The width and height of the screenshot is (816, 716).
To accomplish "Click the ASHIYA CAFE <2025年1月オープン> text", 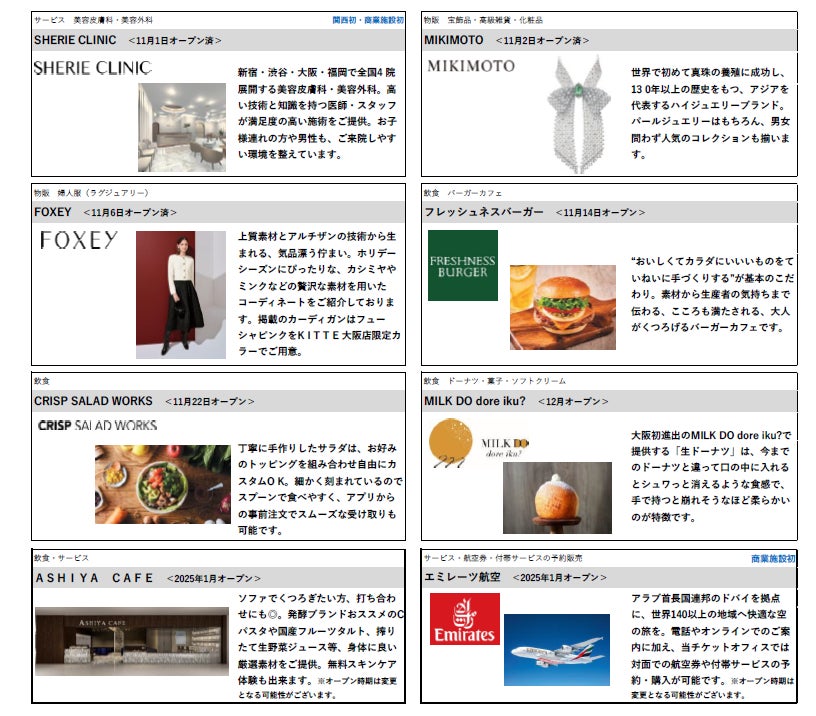I will 214,579.
